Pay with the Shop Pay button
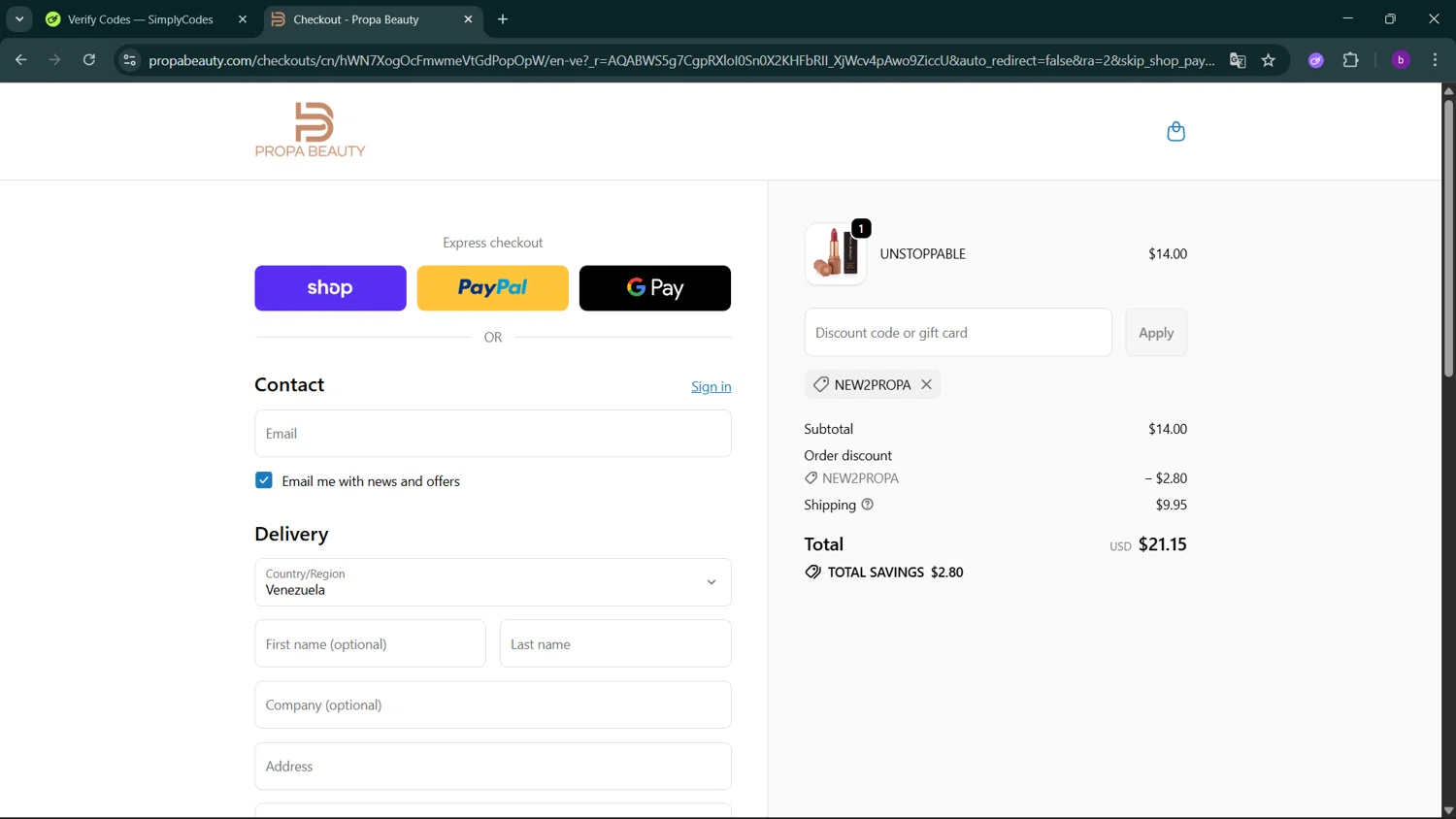Screen dimensions: 1456x819 click(x=330, y=288)
